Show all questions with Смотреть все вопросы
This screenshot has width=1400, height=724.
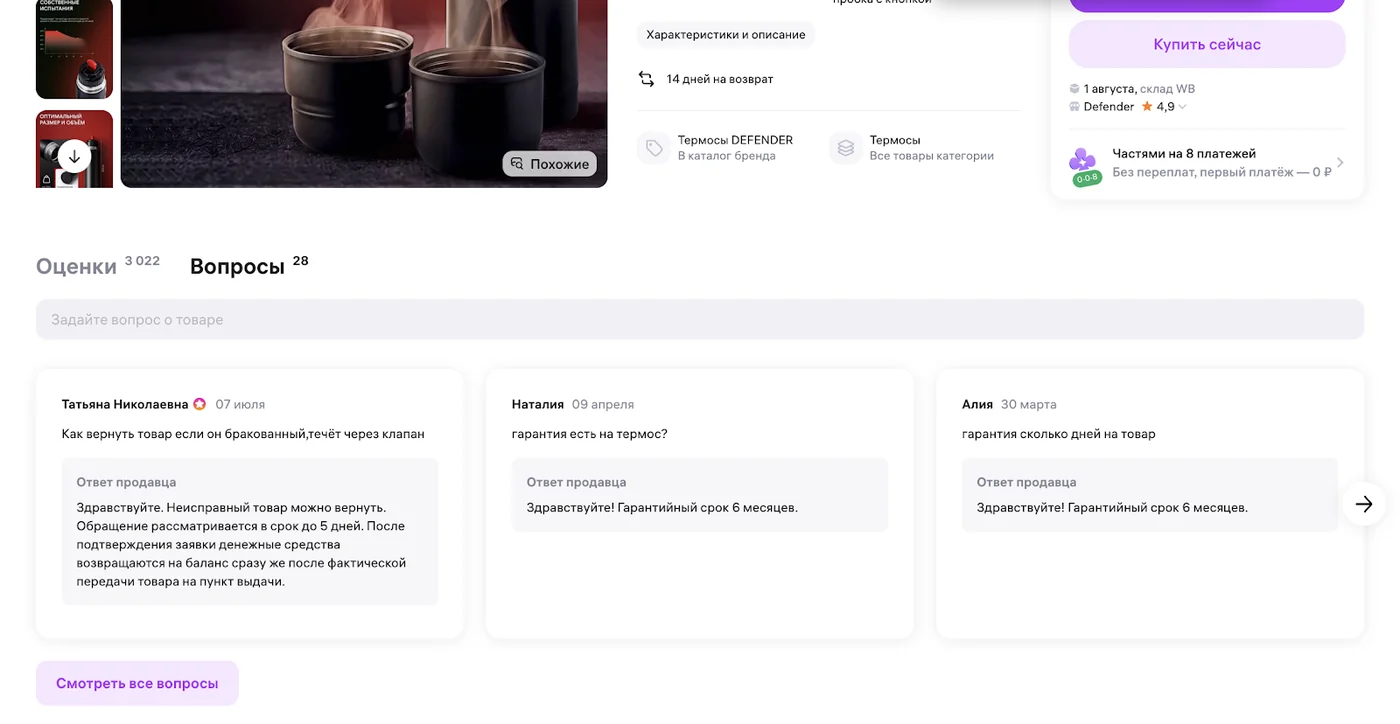[137, 683]
